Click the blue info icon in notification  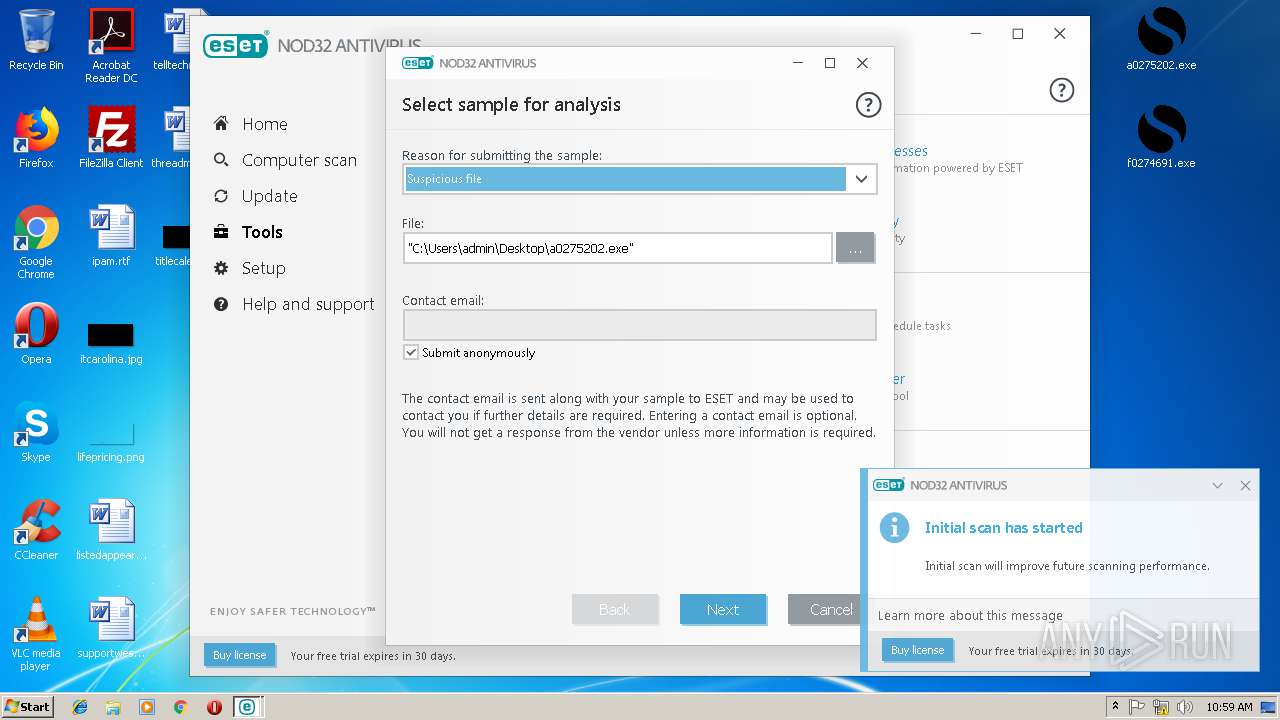(x=894, y=527)
